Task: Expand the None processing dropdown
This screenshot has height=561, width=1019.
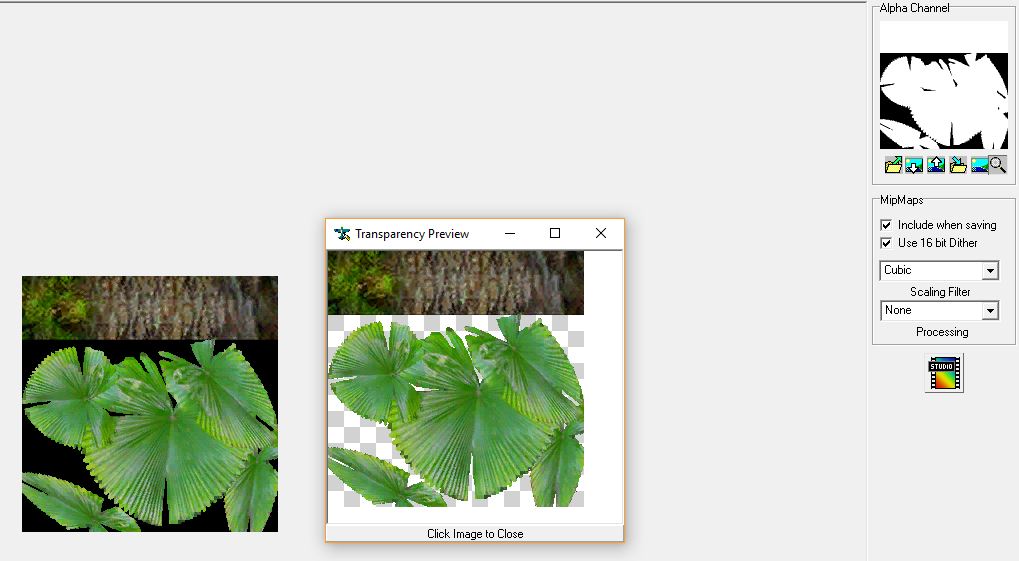Action: (x=939, y=311)
